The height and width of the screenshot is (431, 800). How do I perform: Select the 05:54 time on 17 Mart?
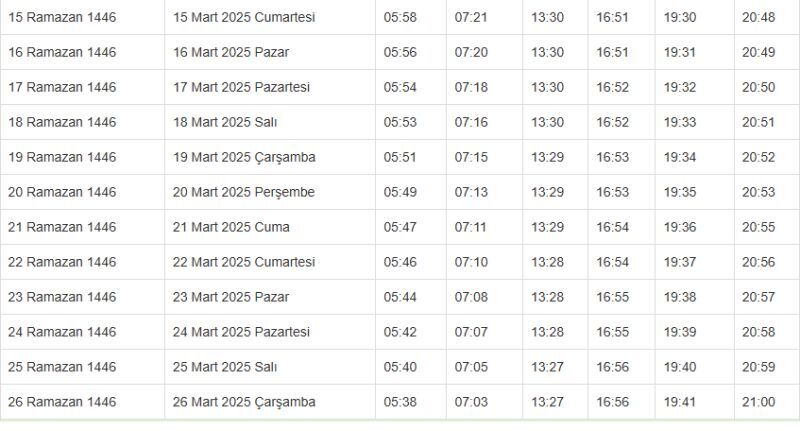(400, 87)
